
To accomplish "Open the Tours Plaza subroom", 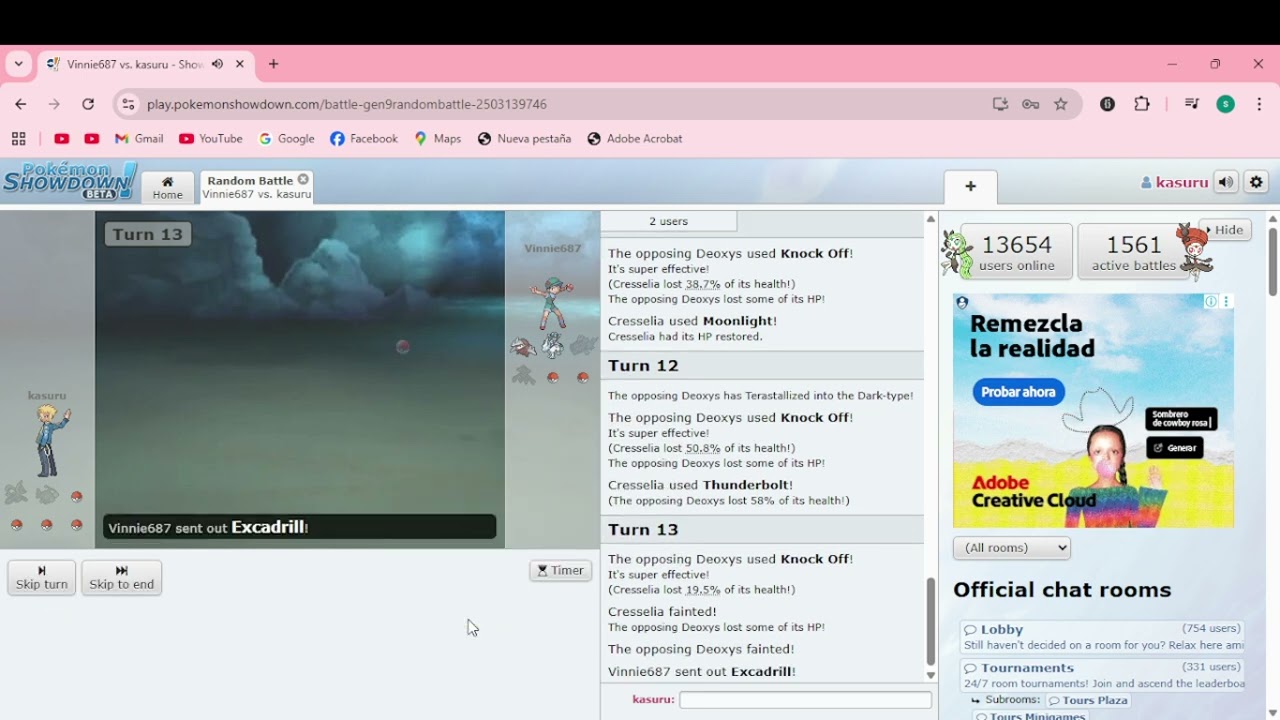I will (1088, 701).
